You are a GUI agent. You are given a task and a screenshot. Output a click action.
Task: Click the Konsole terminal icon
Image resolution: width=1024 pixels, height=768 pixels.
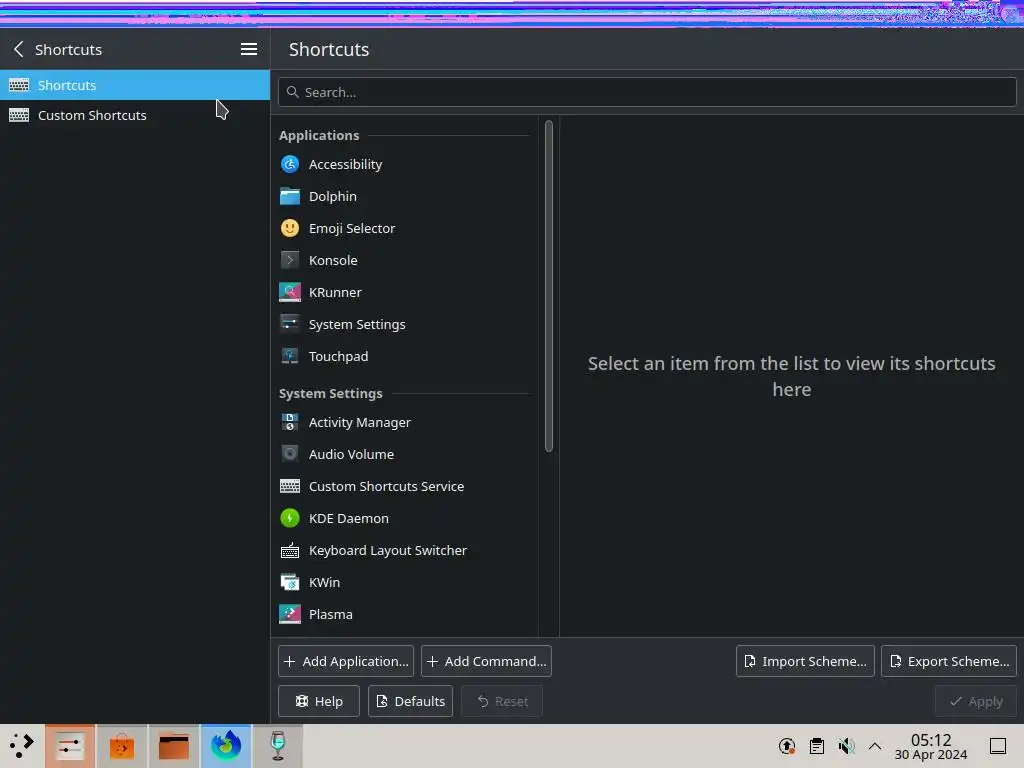289,260
